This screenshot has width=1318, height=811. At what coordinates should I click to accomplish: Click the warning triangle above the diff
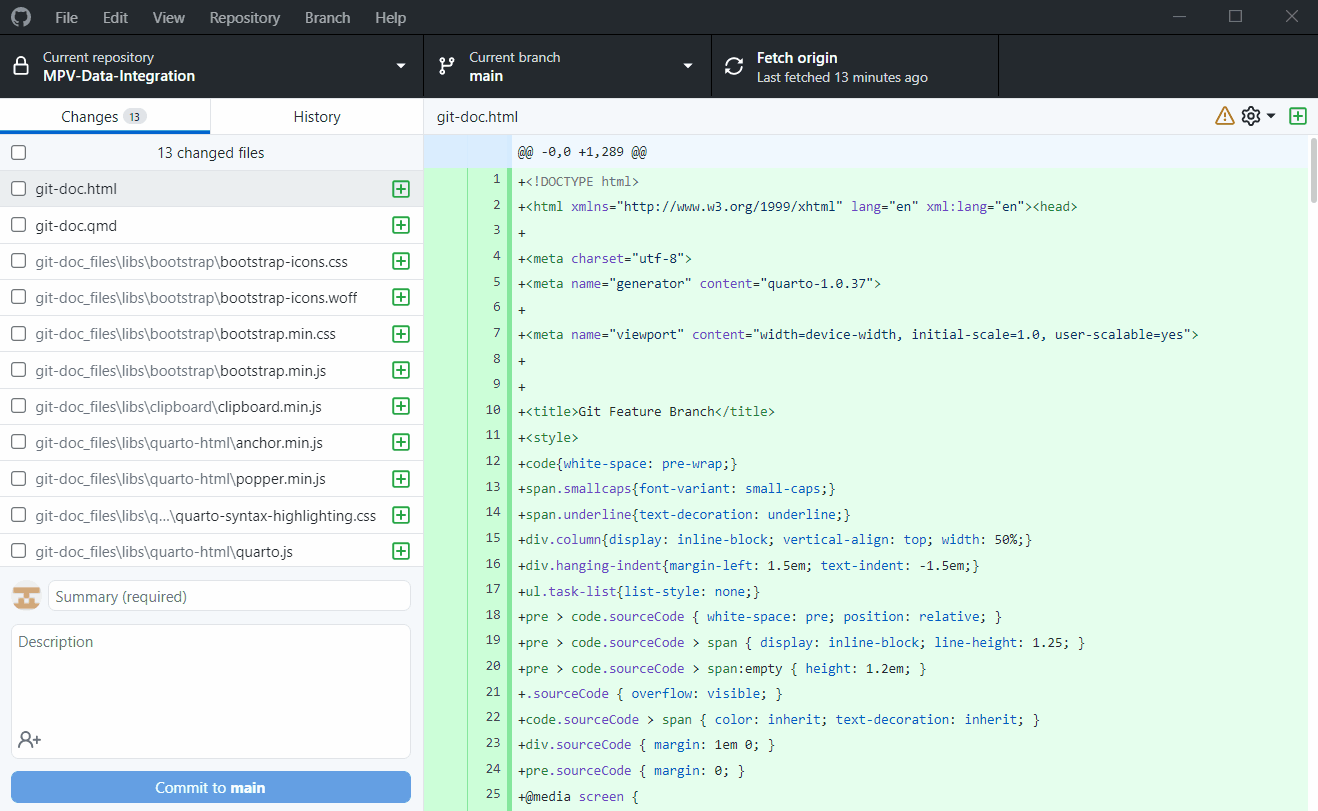(1225, 115)
